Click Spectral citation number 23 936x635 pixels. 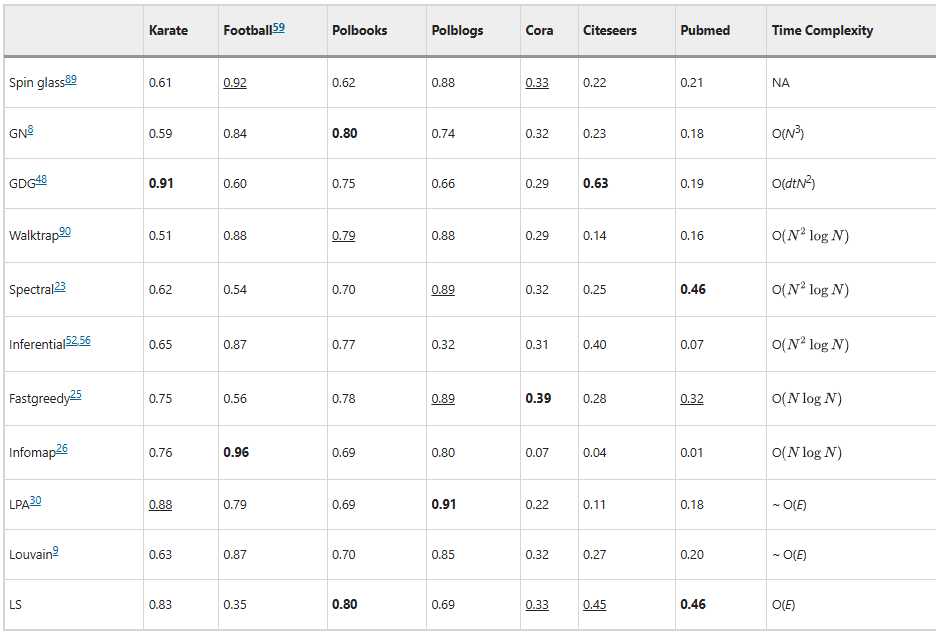60,286
